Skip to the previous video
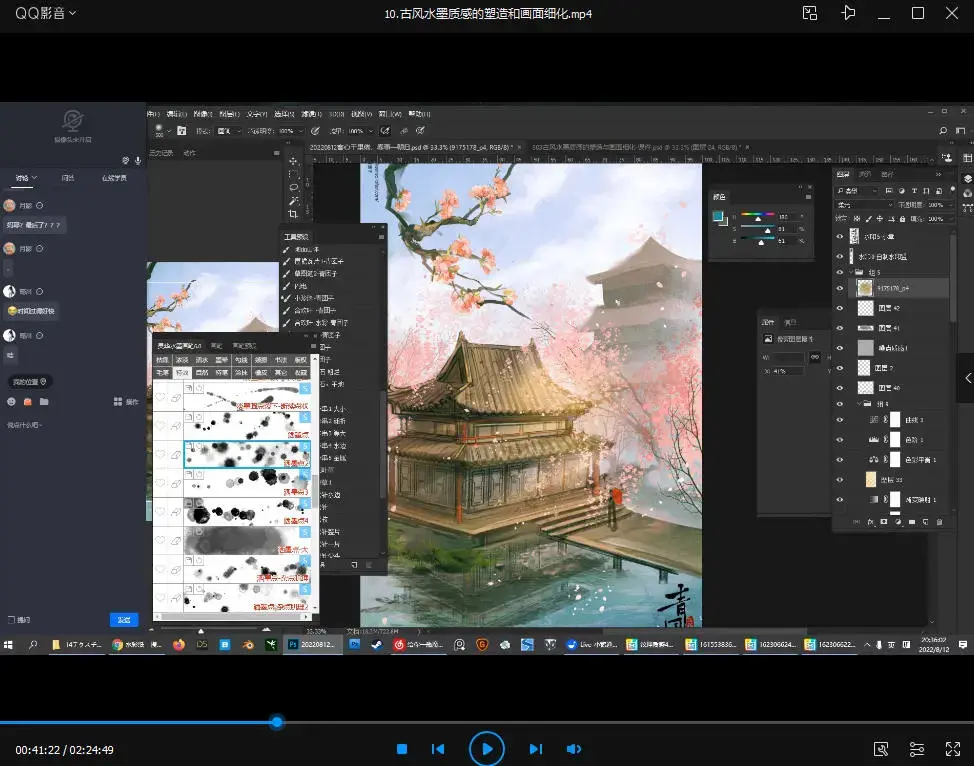 click(x=437, y=749)
